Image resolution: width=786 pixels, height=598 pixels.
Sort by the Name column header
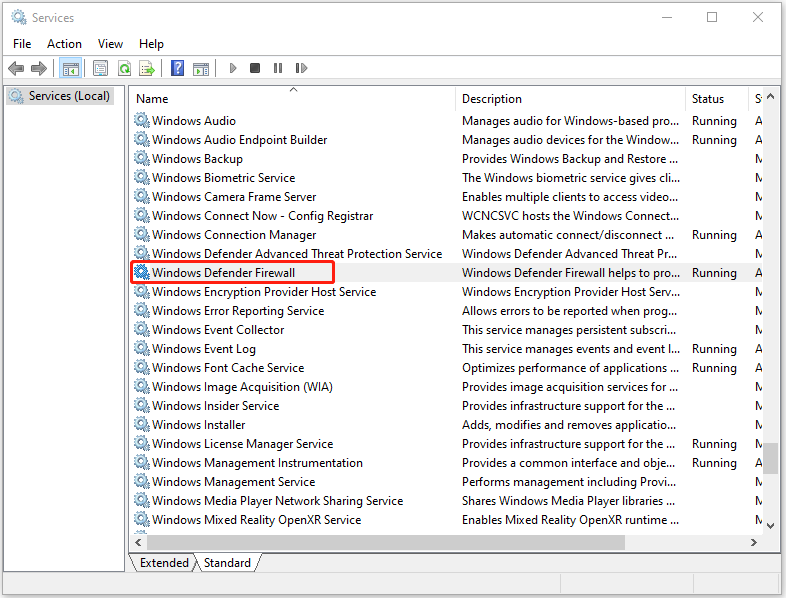293,99
